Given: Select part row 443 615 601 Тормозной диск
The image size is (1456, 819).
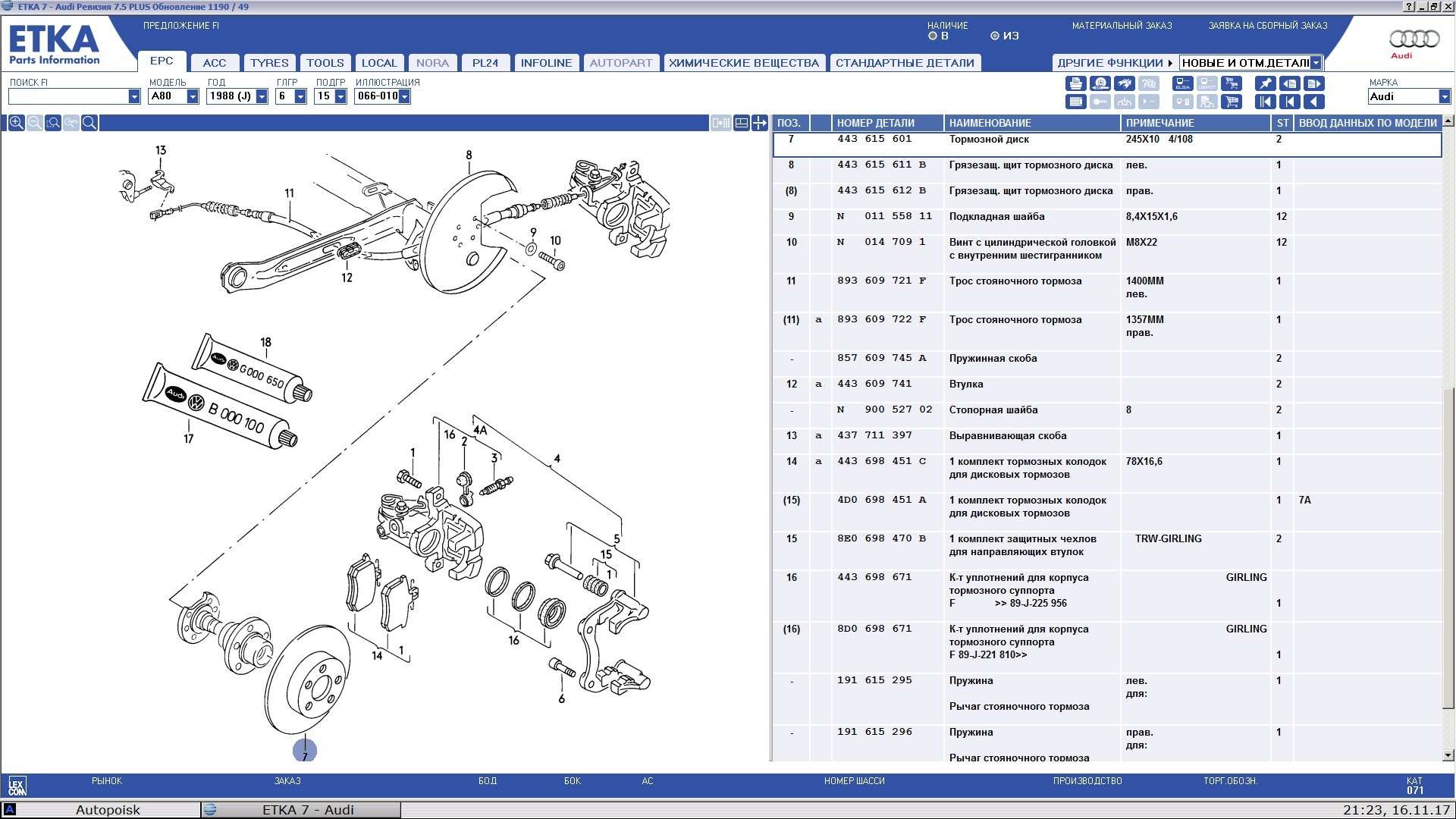Looking at the screenshot, I should (1107, 144).
